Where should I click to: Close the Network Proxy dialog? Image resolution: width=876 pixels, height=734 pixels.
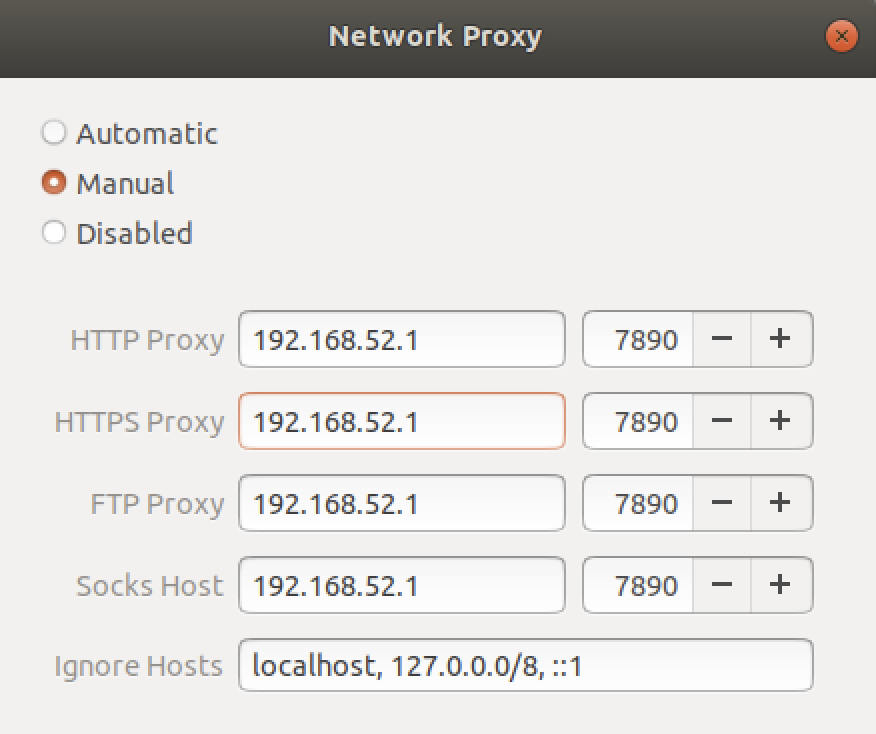click(x=841, y=37)
